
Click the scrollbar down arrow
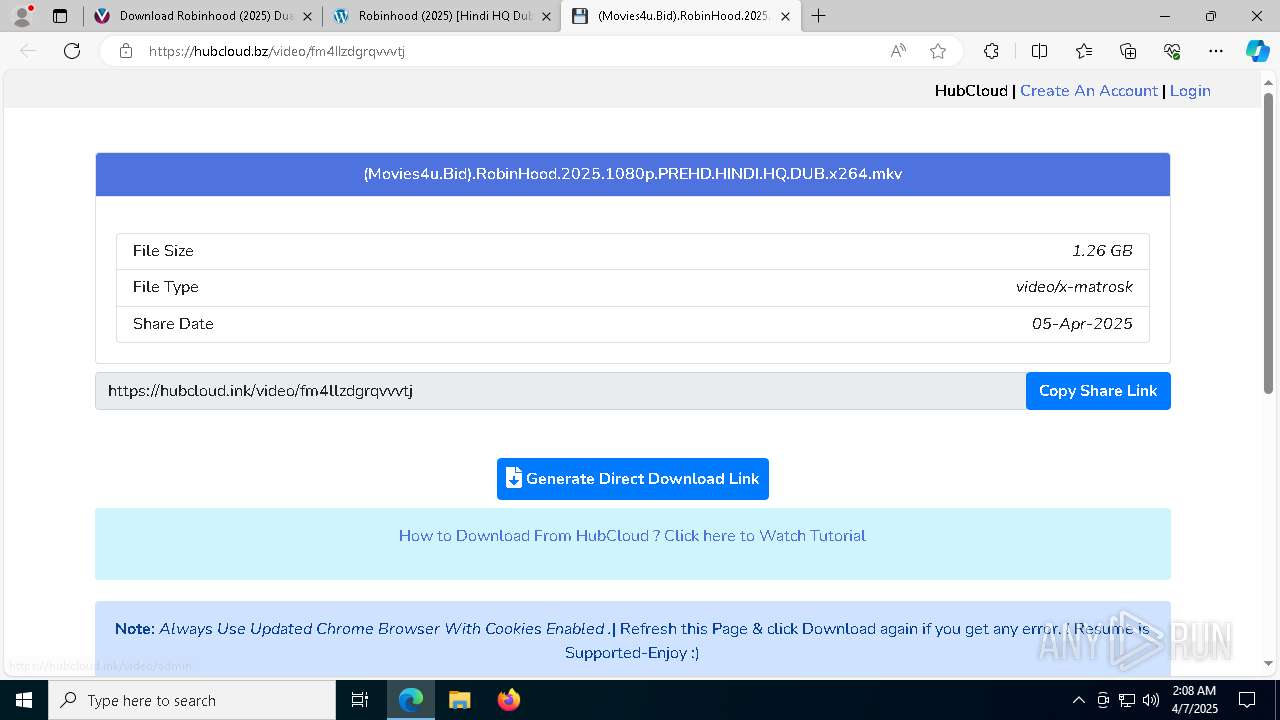click(1269, 663)
